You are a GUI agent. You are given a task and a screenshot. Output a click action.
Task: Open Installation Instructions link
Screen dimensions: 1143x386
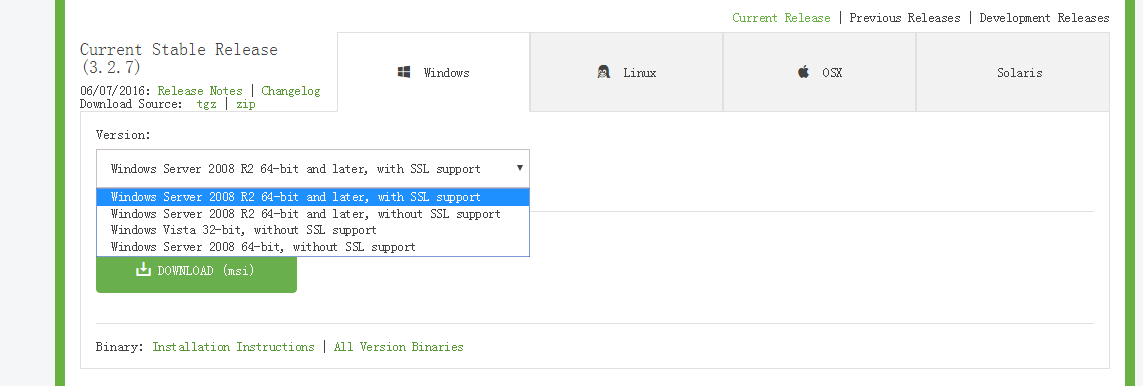coord(233,347)
